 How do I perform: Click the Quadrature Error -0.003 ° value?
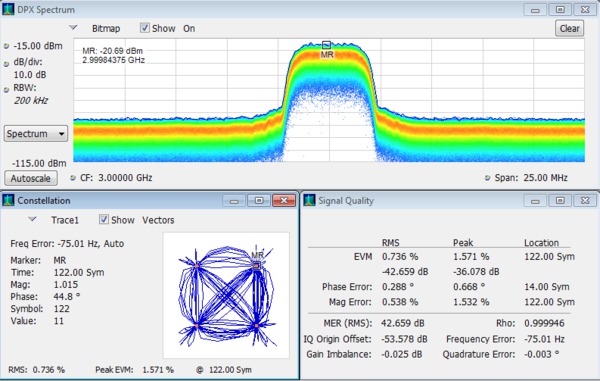(541, 355)
